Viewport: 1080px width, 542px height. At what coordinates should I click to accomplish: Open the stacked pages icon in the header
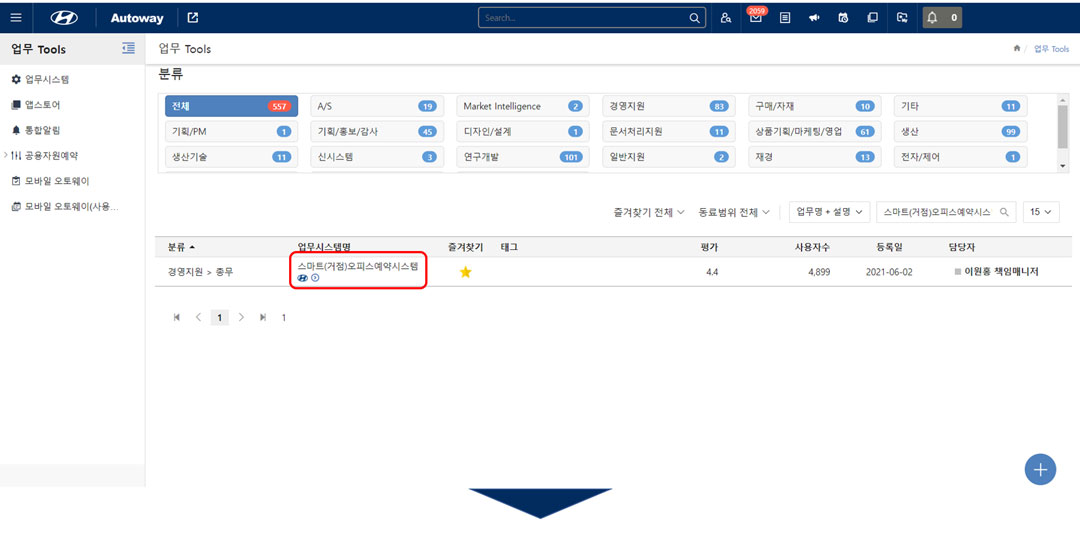(x=873, y=18)
